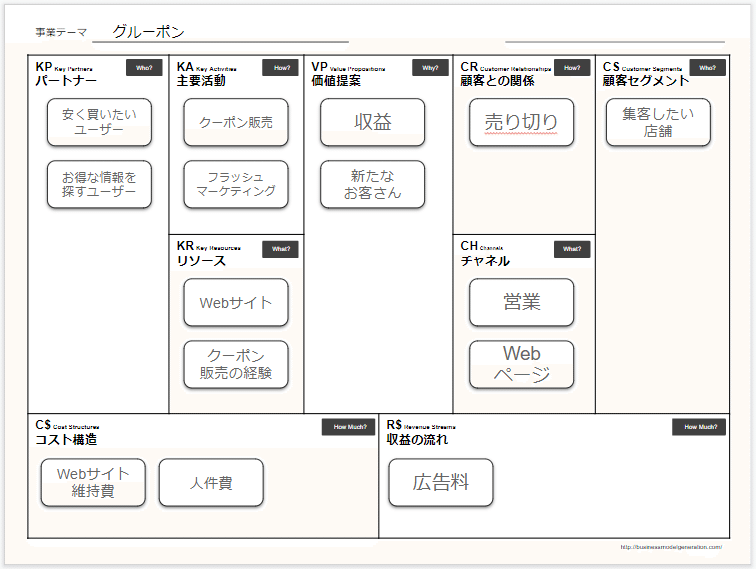This screenshot has width=756, height=569.
Task: Click the 人件費 cost card
Action: pyautogui.click(x=211, y=482)
